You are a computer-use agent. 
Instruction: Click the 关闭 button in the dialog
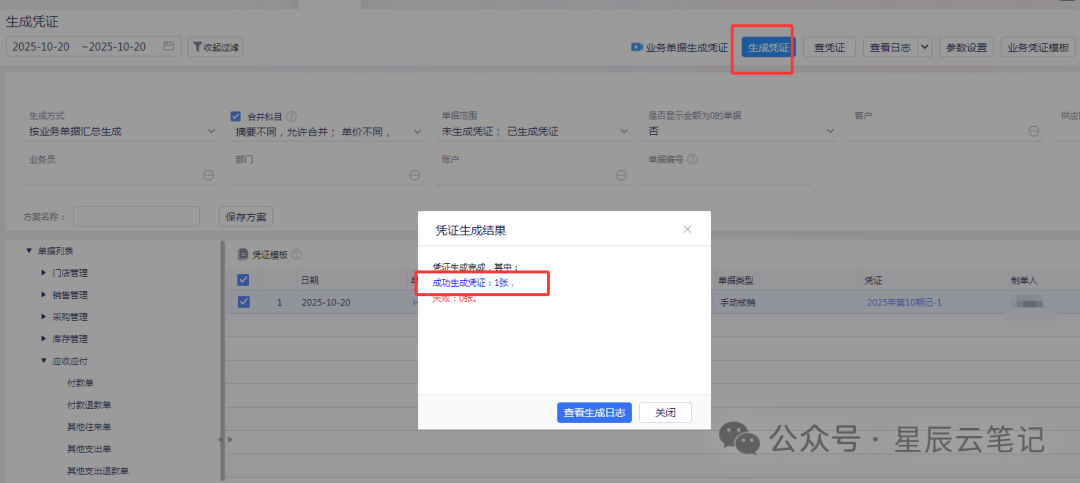click(665, 413)
